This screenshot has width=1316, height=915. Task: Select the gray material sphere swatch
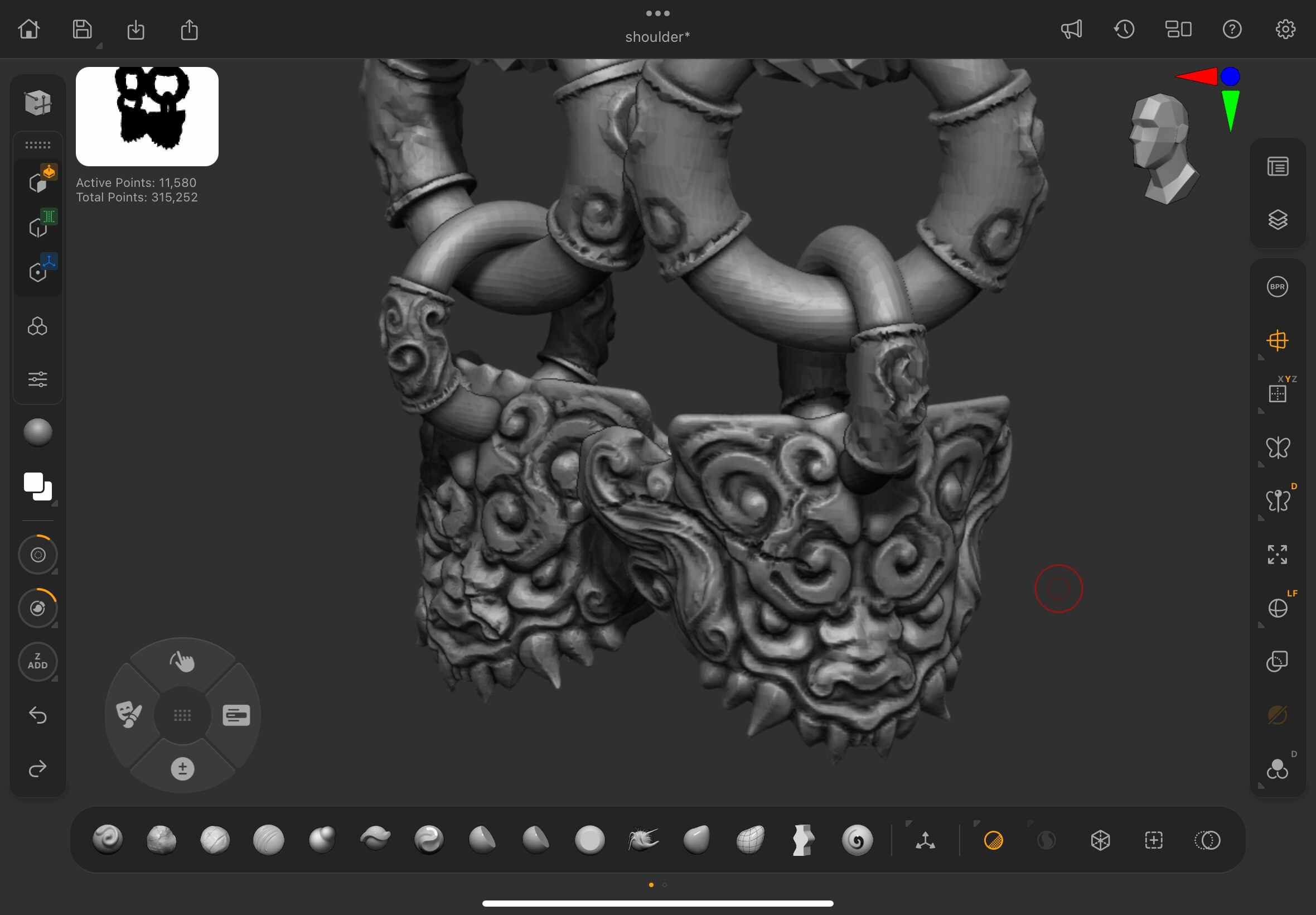(38, 432)
